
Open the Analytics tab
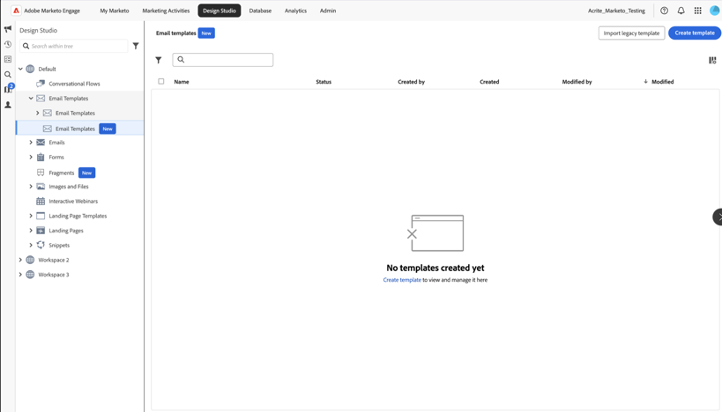295,11
